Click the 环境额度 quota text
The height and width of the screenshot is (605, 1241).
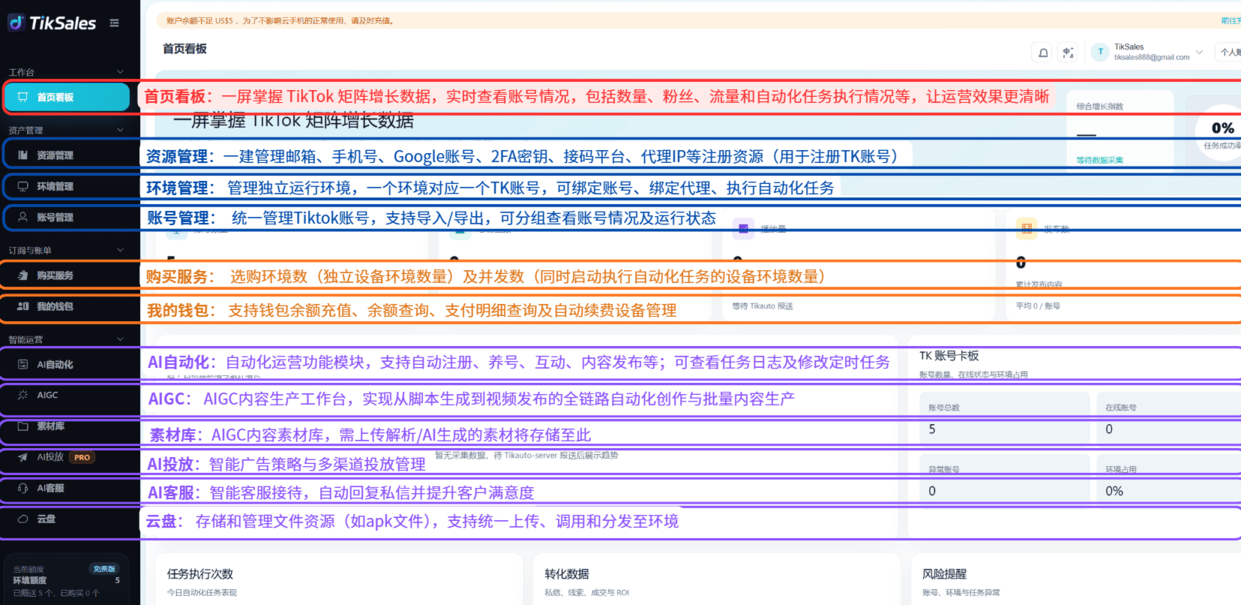coord(30,580)
